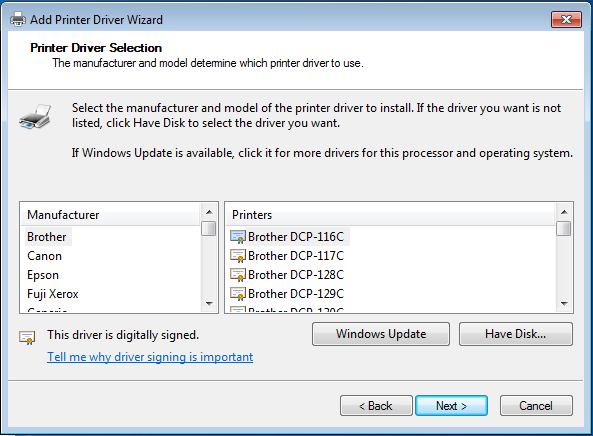Click the Brother DCP-117C driver certificate icon
593x436 pixels.
coord(238,256)
